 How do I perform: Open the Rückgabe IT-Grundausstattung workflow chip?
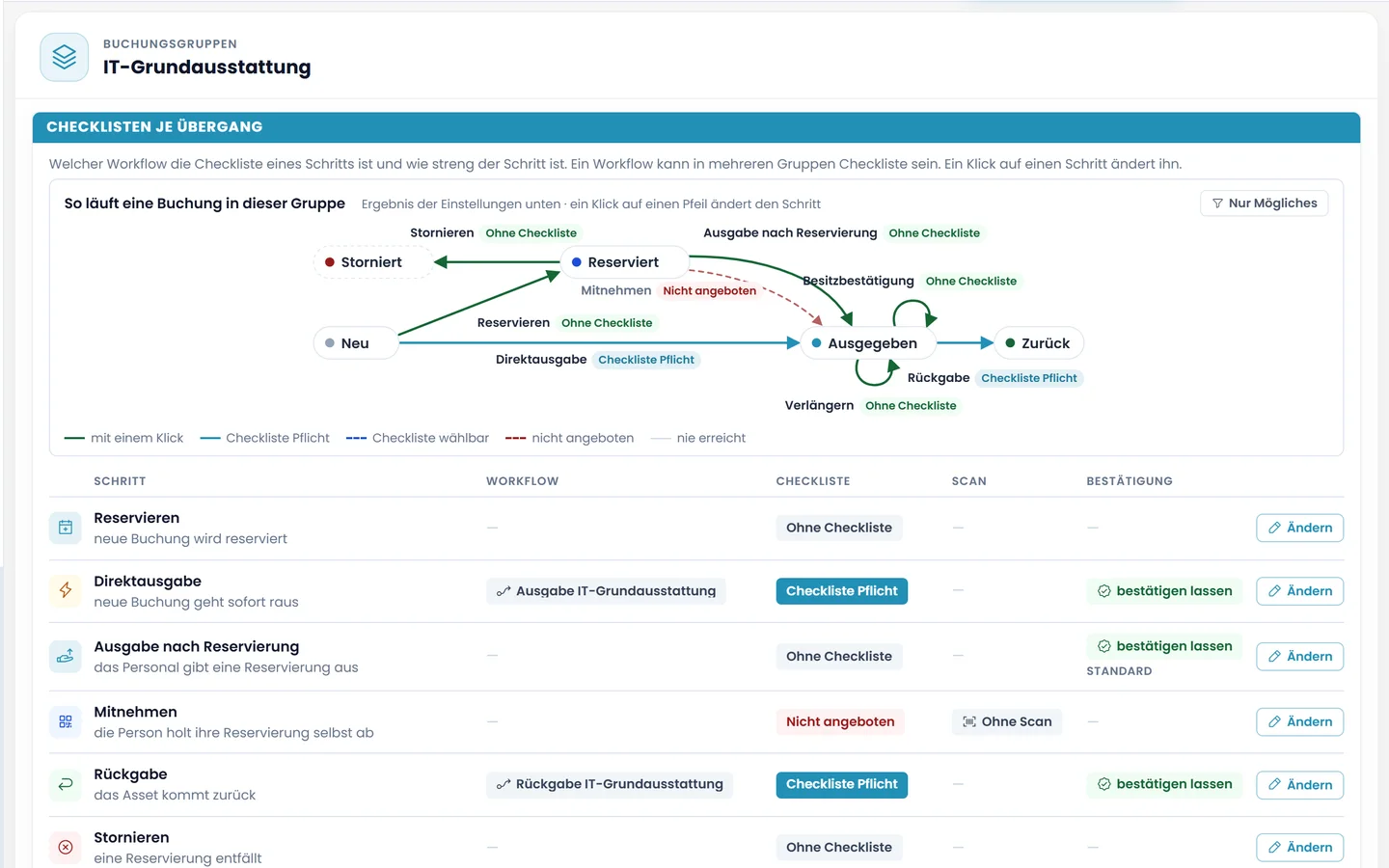(x=610, y=784)
